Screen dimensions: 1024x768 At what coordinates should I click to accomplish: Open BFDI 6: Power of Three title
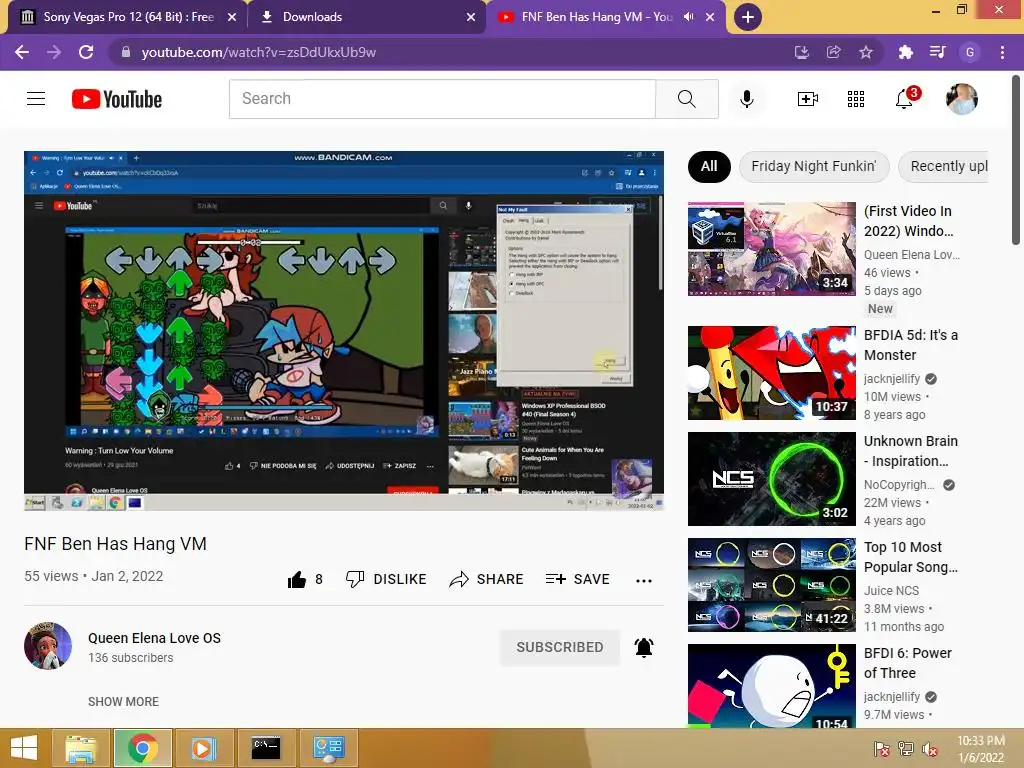point(908,663)
